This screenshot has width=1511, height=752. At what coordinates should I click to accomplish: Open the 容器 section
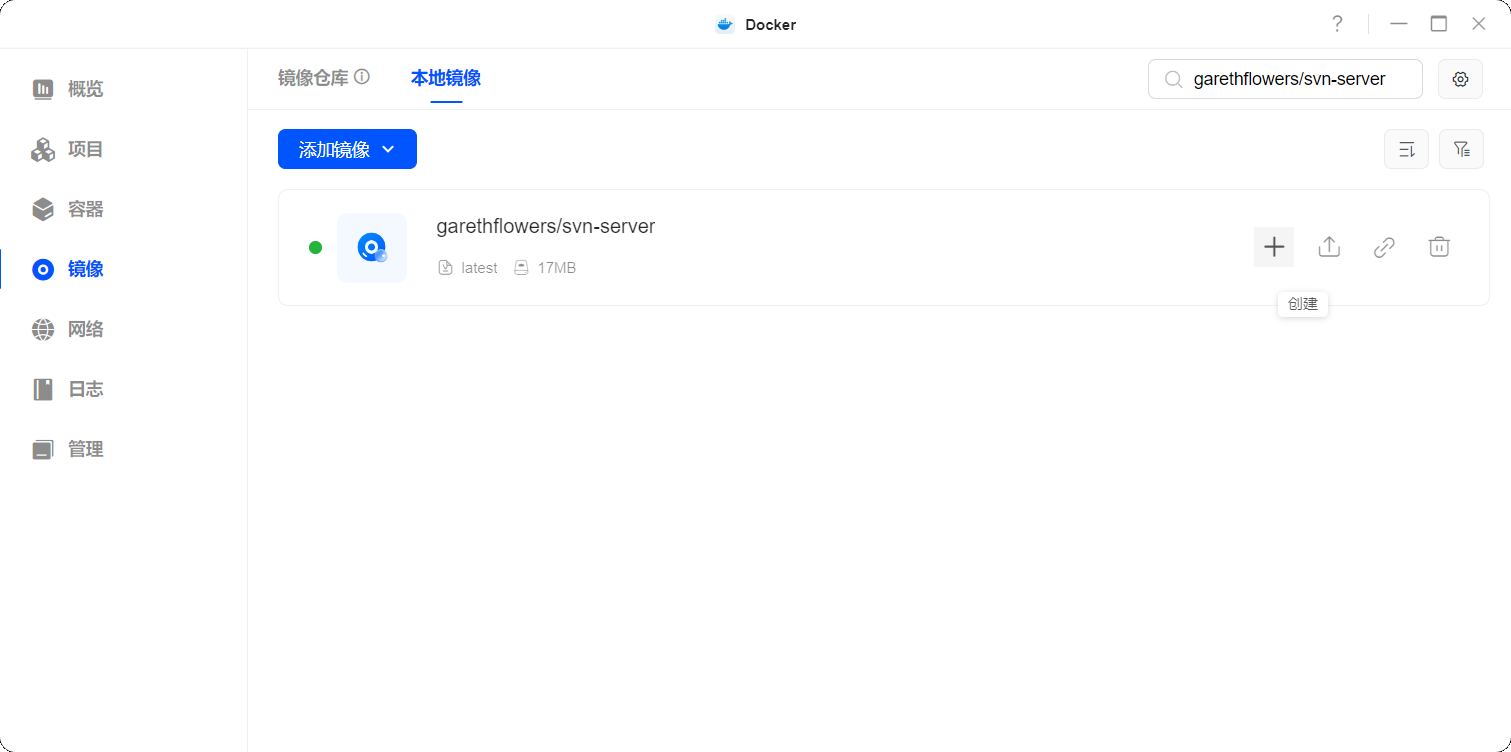[x=85, y=209]
